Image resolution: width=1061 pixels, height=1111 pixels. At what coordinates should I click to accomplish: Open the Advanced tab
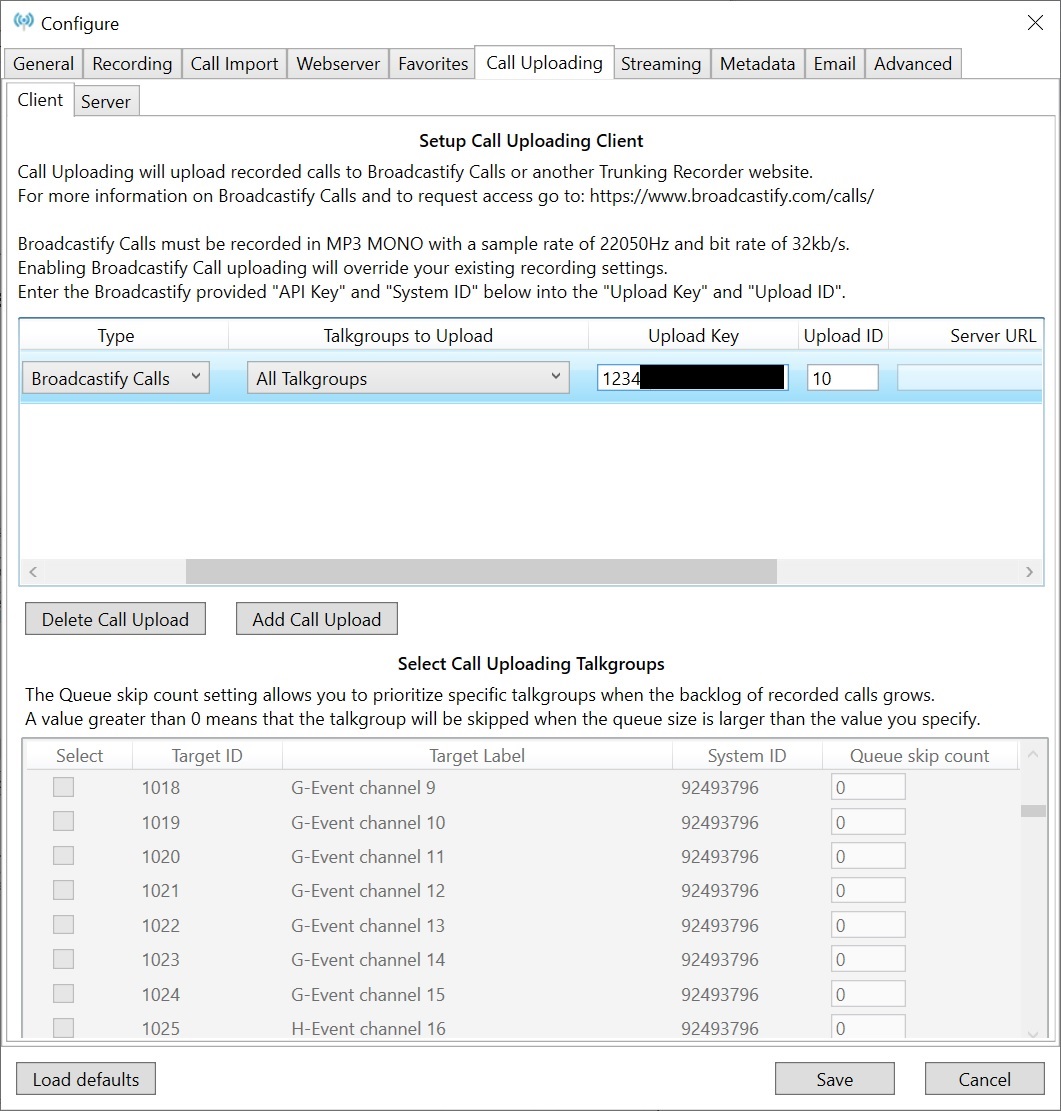click(x=913, y=64)
